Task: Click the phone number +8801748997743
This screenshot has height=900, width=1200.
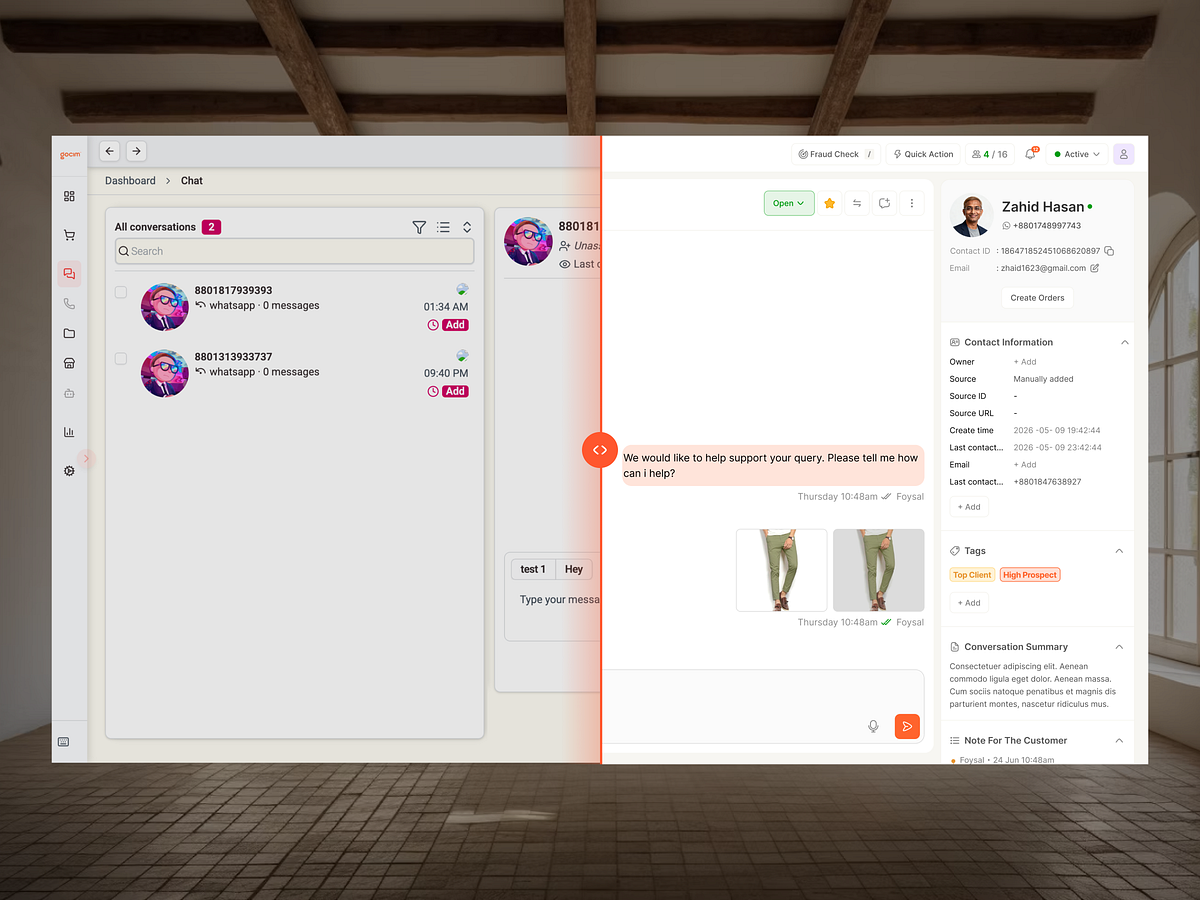Action: (x=1047, y=226)
